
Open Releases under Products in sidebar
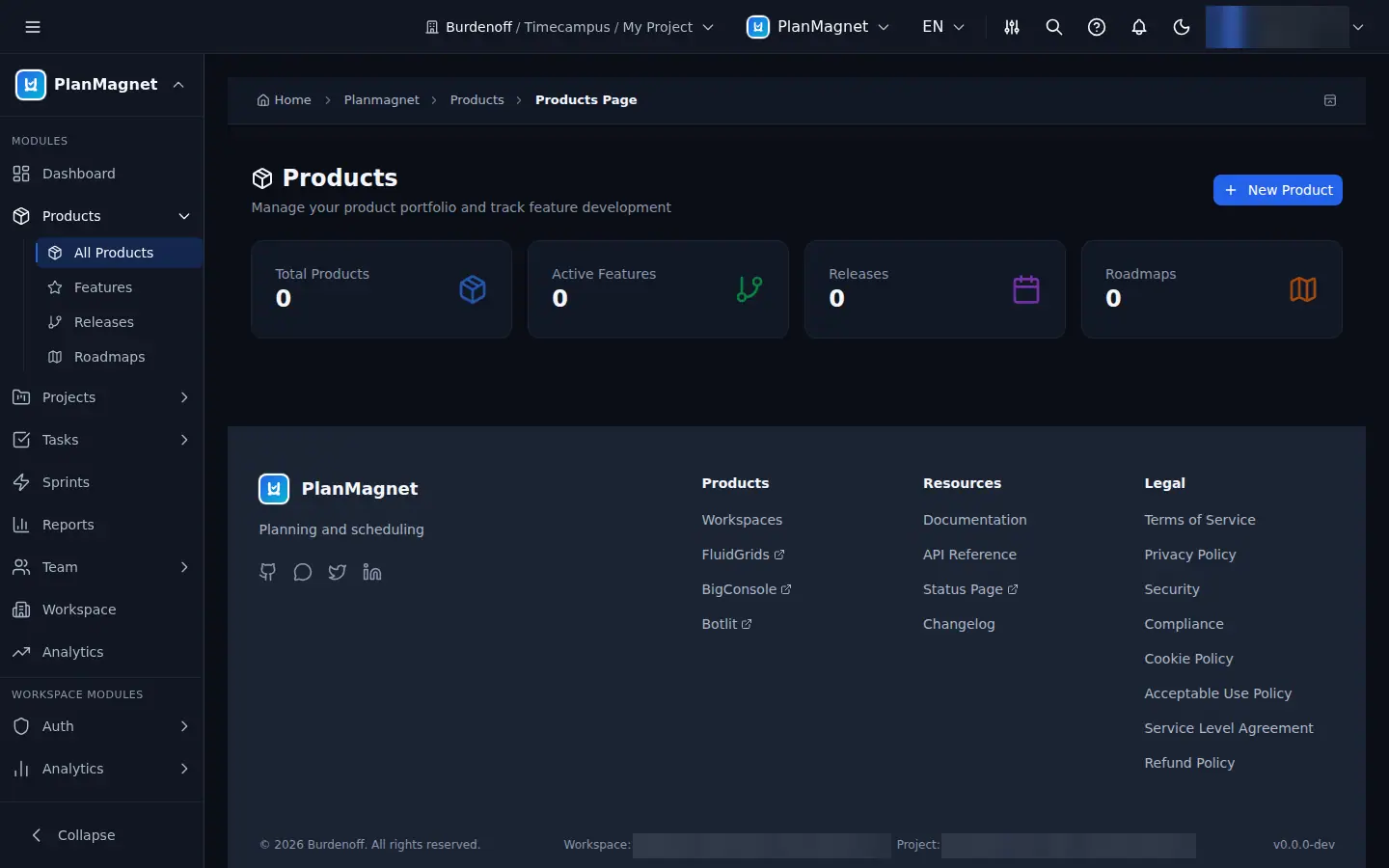pyautogui.click(x=119, y=322)
